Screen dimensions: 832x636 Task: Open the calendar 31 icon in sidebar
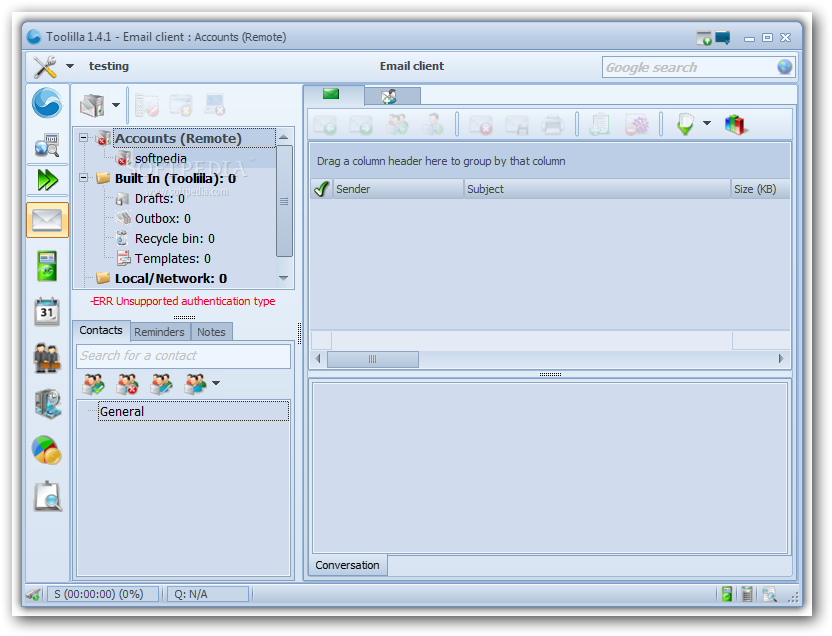pyautogui.click(x=47, y=311)
